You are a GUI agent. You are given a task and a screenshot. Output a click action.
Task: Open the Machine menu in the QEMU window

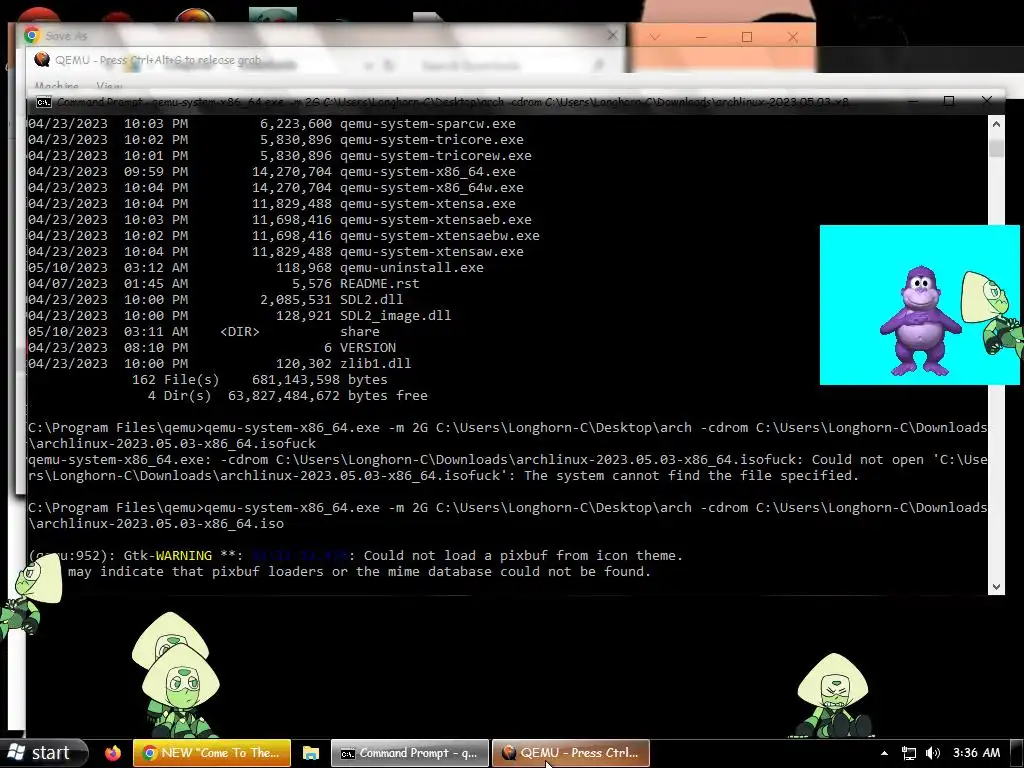coord(56,86)
